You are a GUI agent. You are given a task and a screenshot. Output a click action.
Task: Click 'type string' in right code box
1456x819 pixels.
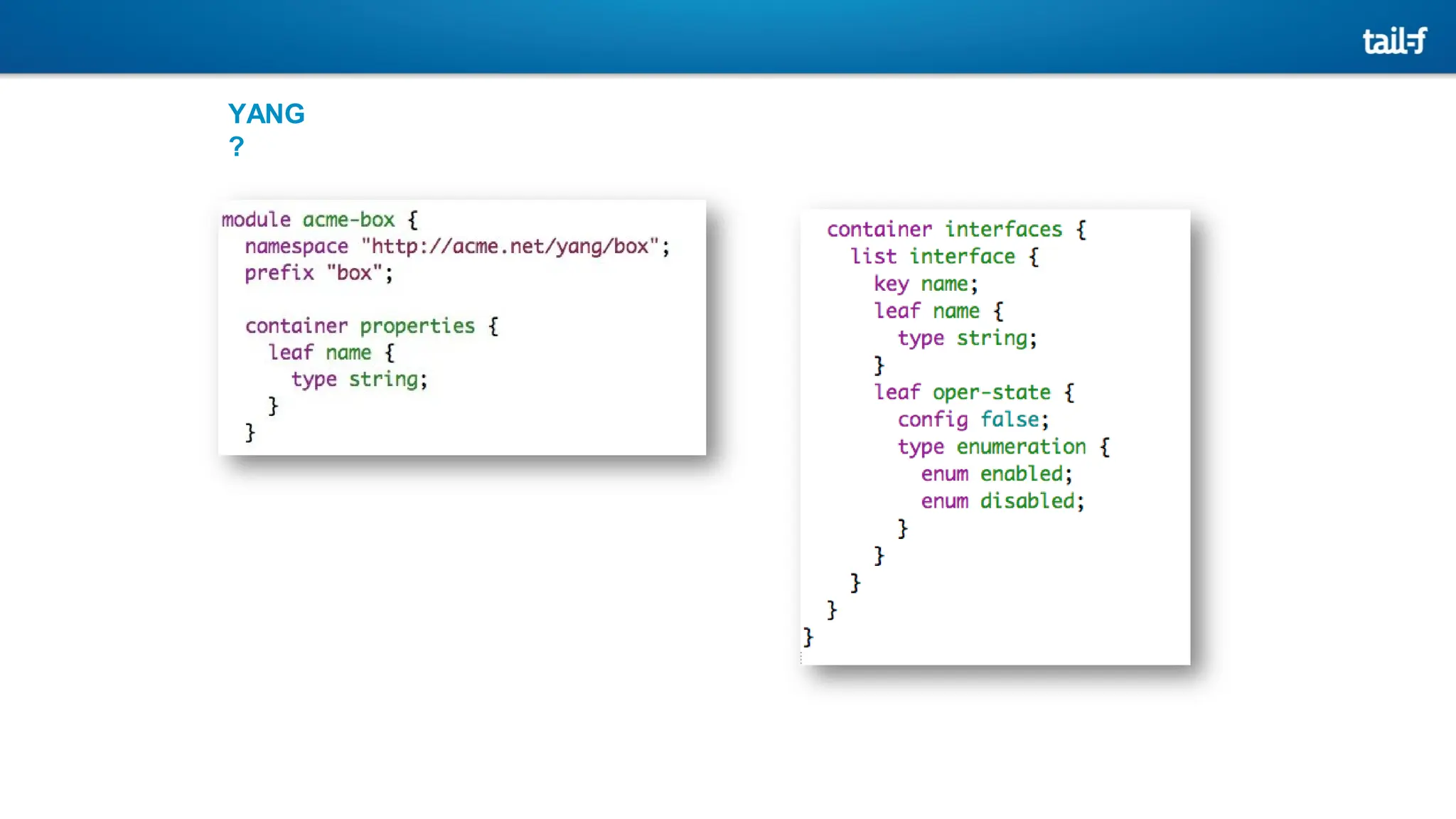coord(966,338)
